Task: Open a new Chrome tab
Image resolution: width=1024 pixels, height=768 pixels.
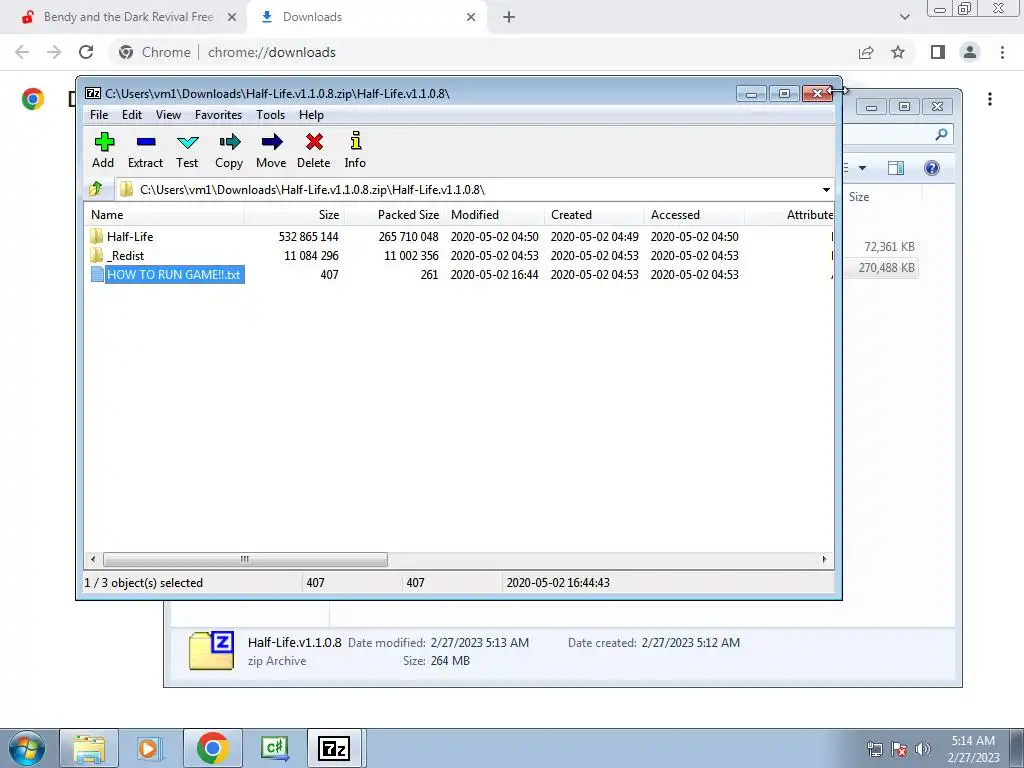Action: (x=509, y=17)
